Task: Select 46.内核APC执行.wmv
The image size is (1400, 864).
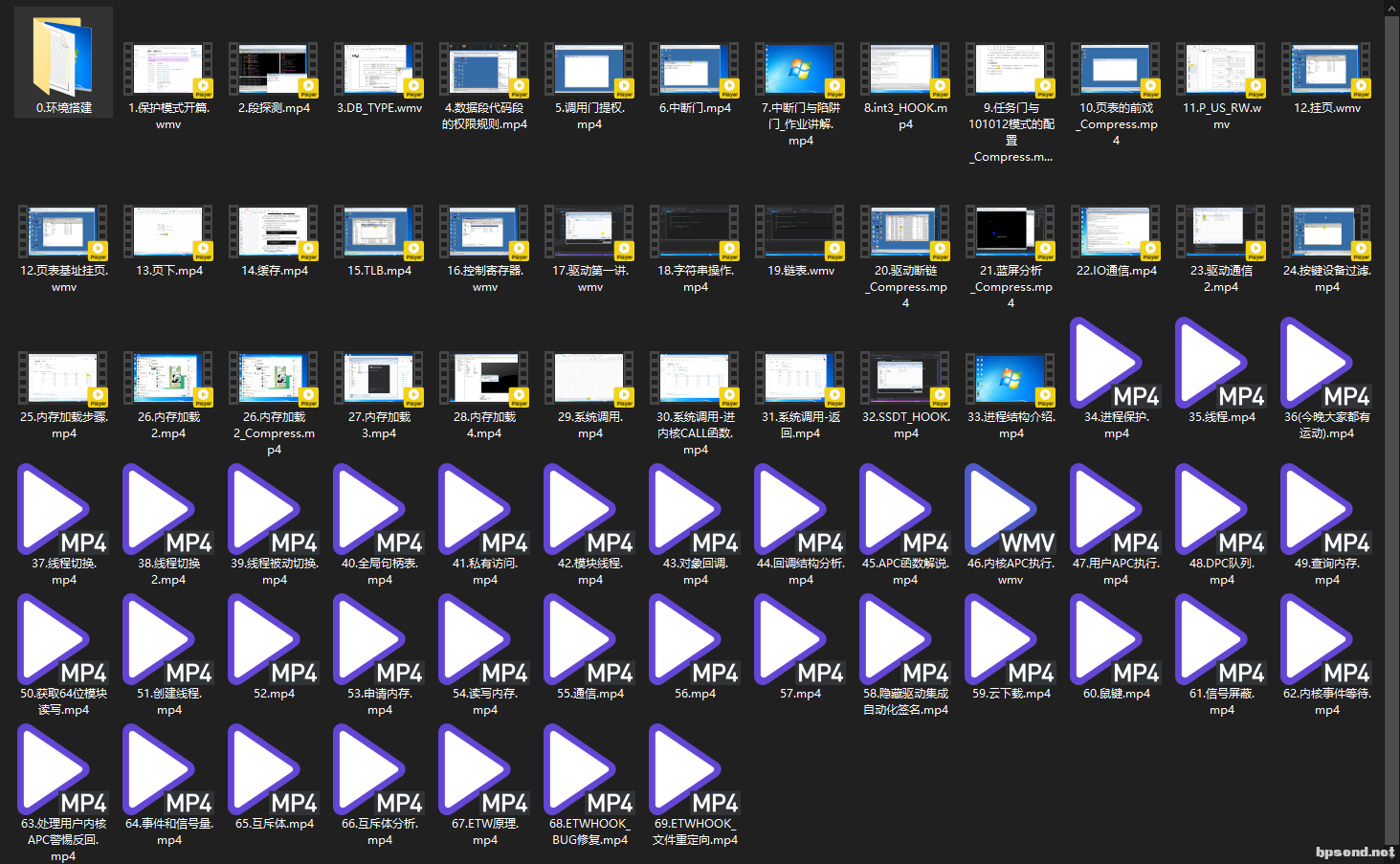Action: [1011, 510]
